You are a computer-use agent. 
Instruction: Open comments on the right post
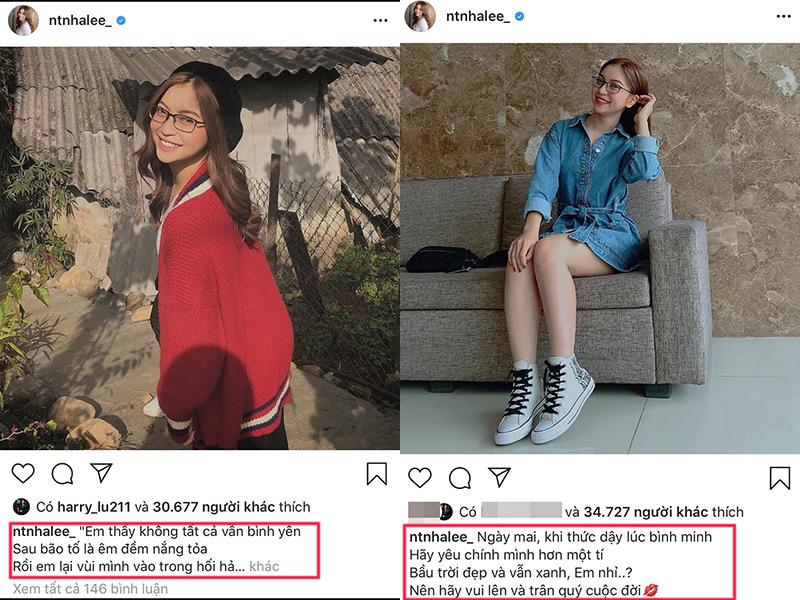459,477
